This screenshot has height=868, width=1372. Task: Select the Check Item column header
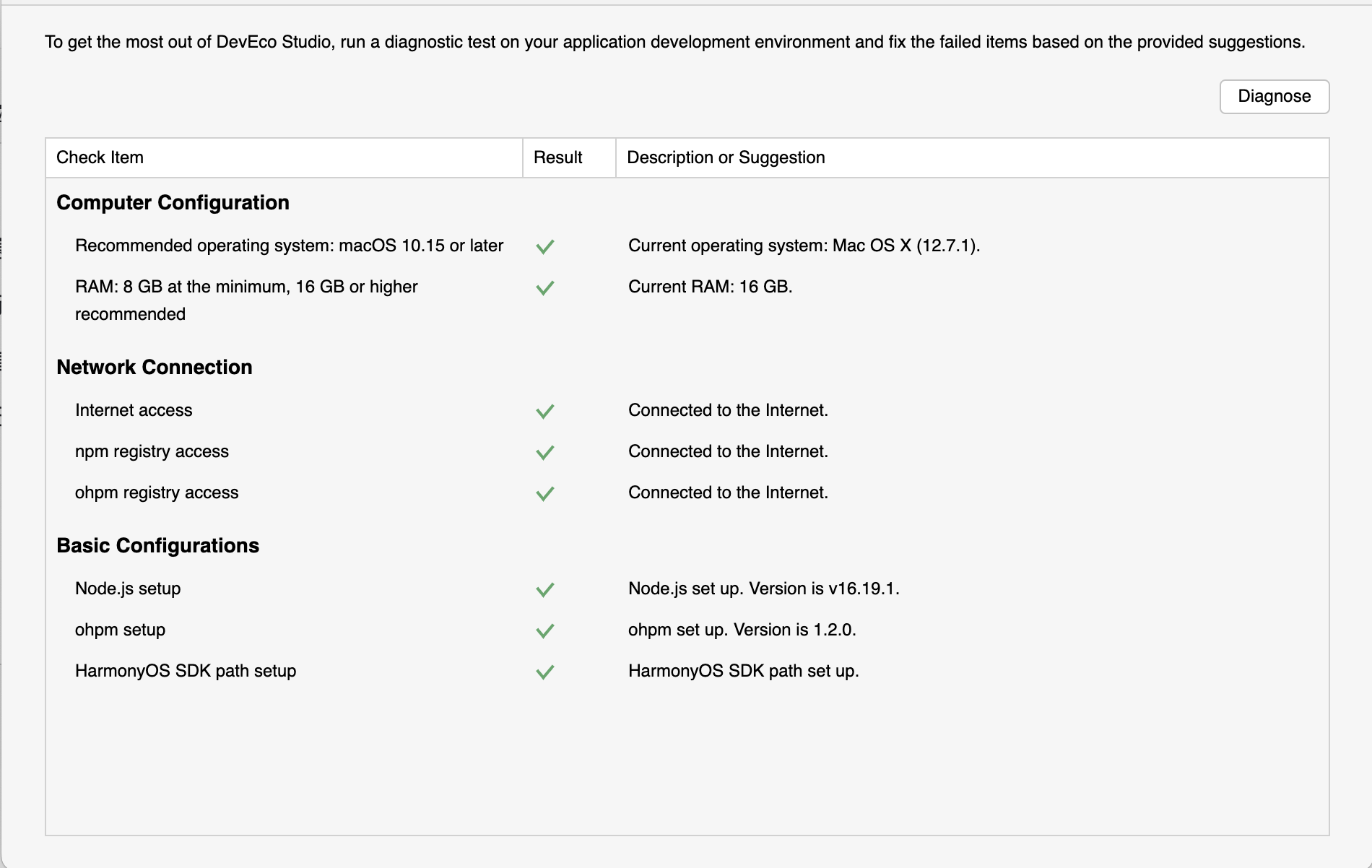(x=284, y=157)
